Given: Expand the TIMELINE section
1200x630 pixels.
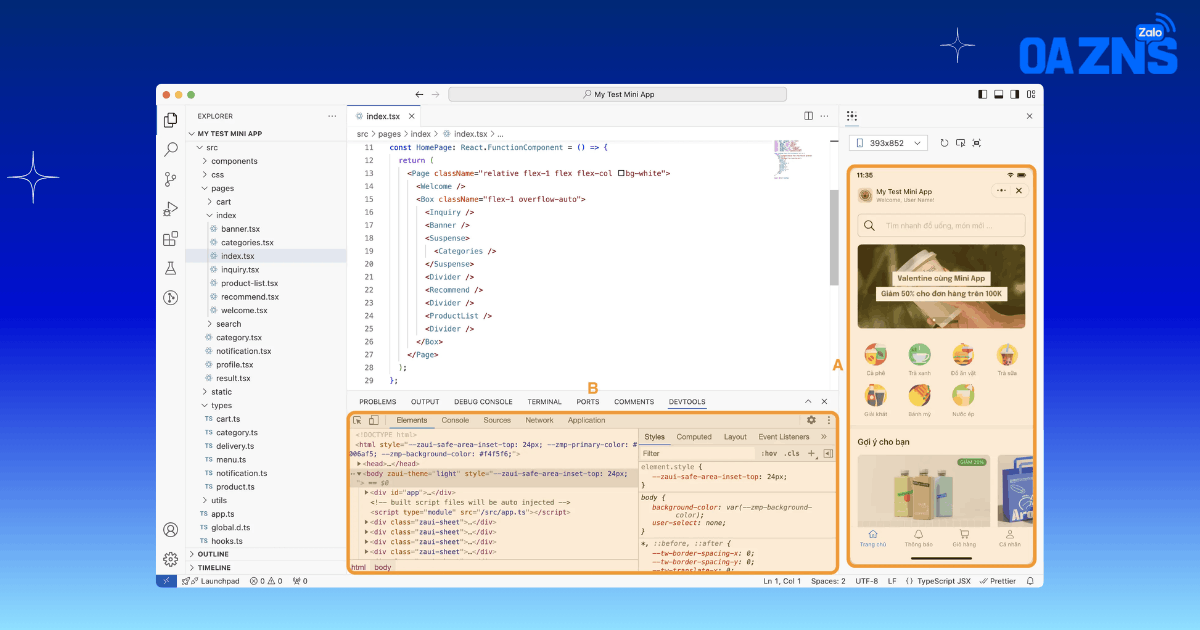Looking at the screenshot, I should [193, 567].
